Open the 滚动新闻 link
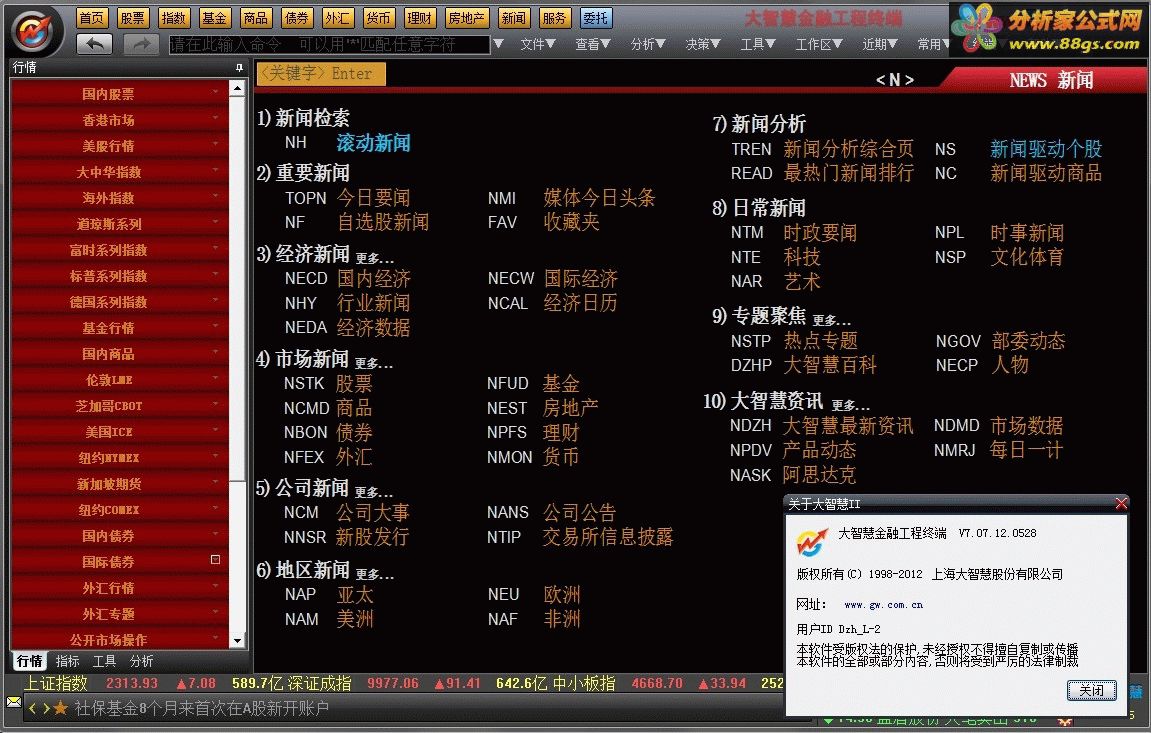 (373, 142)
